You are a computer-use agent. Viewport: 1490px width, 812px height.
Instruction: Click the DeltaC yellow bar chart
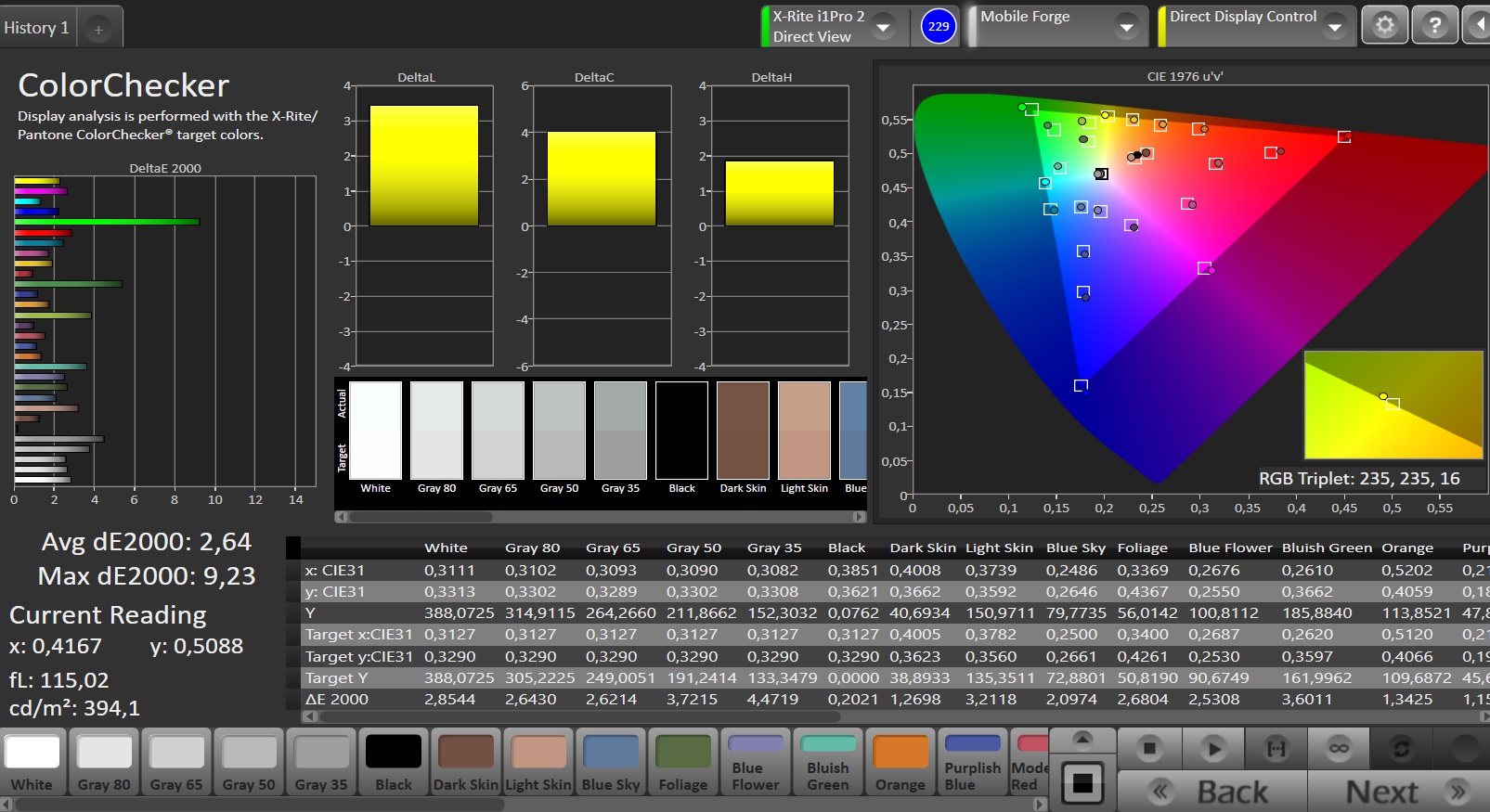pyautogui.click(x=602, y=179)
